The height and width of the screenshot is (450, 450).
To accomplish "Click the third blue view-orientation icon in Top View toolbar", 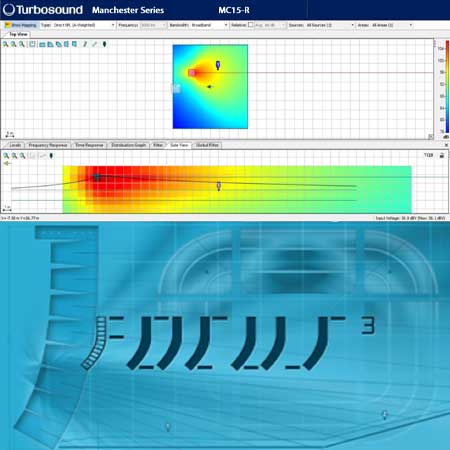I will coord(59,44).
